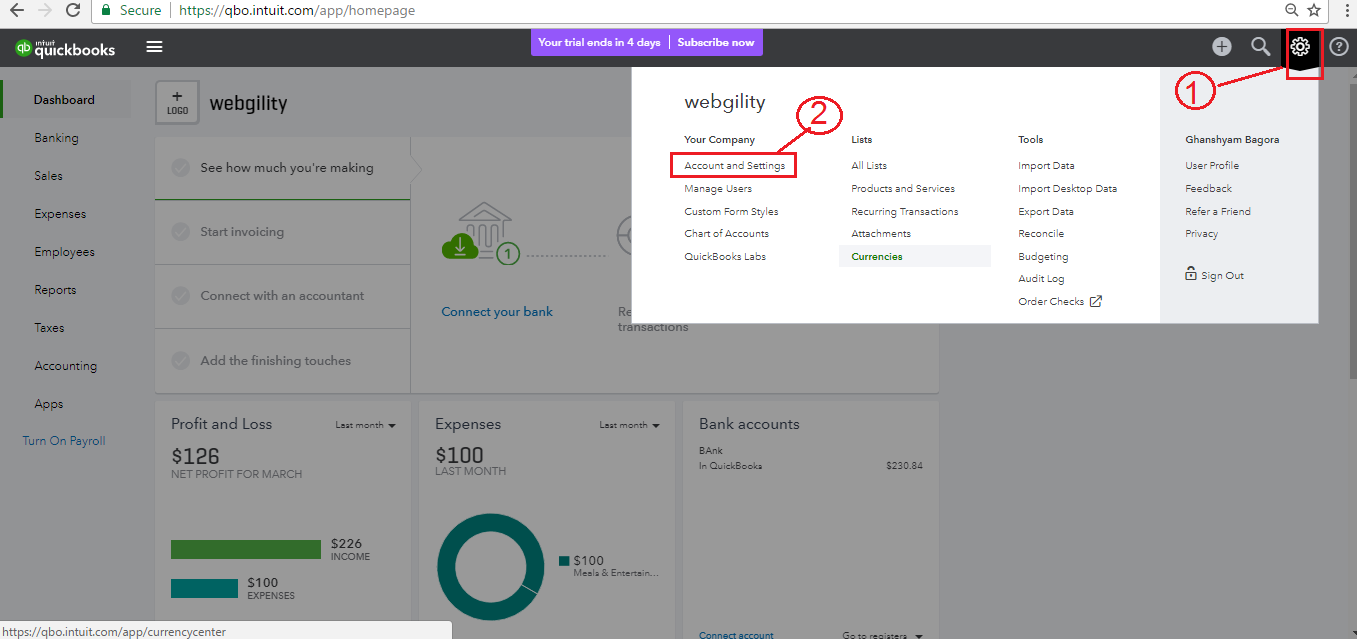Toggle the hamburger navigation menu

tap(154, 47)
